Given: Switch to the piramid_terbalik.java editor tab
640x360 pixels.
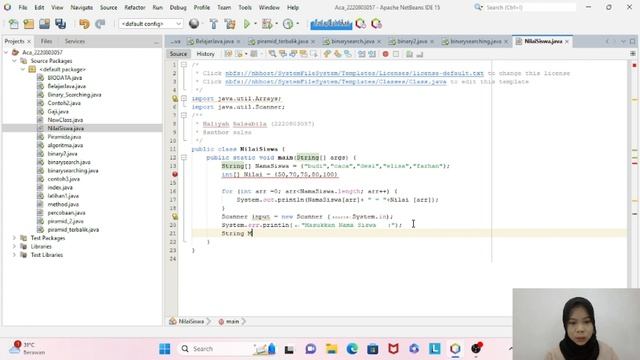Looking at the screenshot, I should 282,41.
